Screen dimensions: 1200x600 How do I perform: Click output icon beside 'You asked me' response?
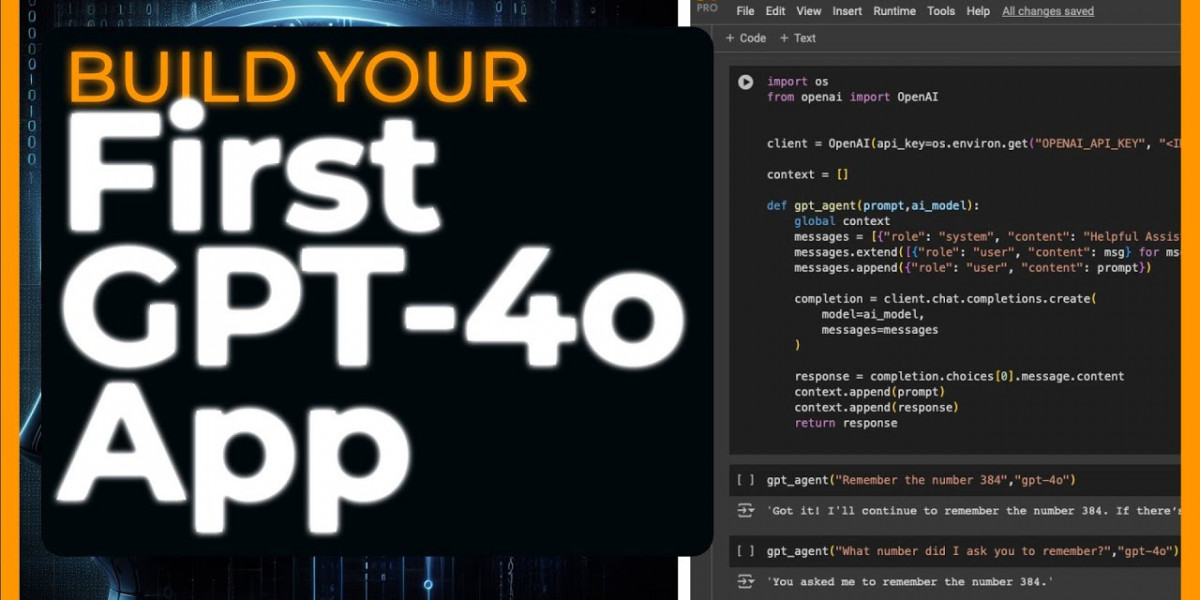coord(745,582)
